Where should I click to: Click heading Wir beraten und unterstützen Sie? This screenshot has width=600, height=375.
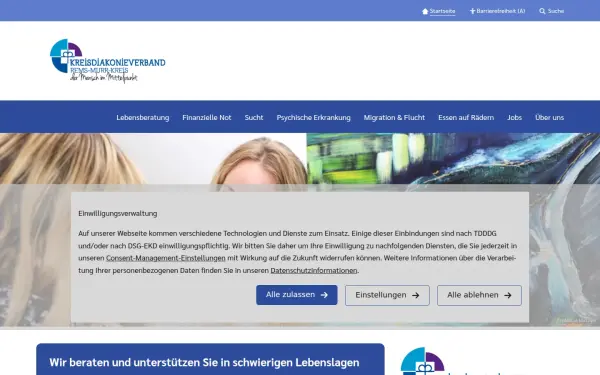[204, 362]
